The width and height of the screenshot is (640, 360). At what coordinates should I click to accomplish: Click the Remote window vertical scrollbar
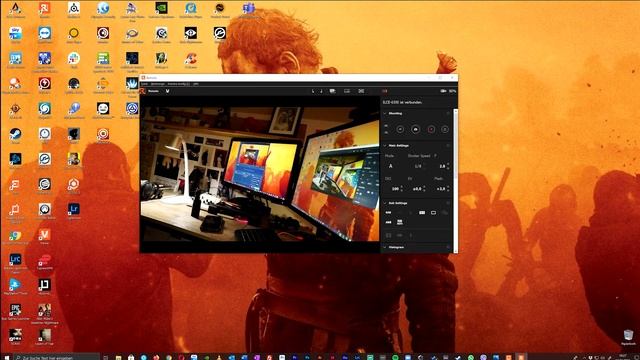456,180
